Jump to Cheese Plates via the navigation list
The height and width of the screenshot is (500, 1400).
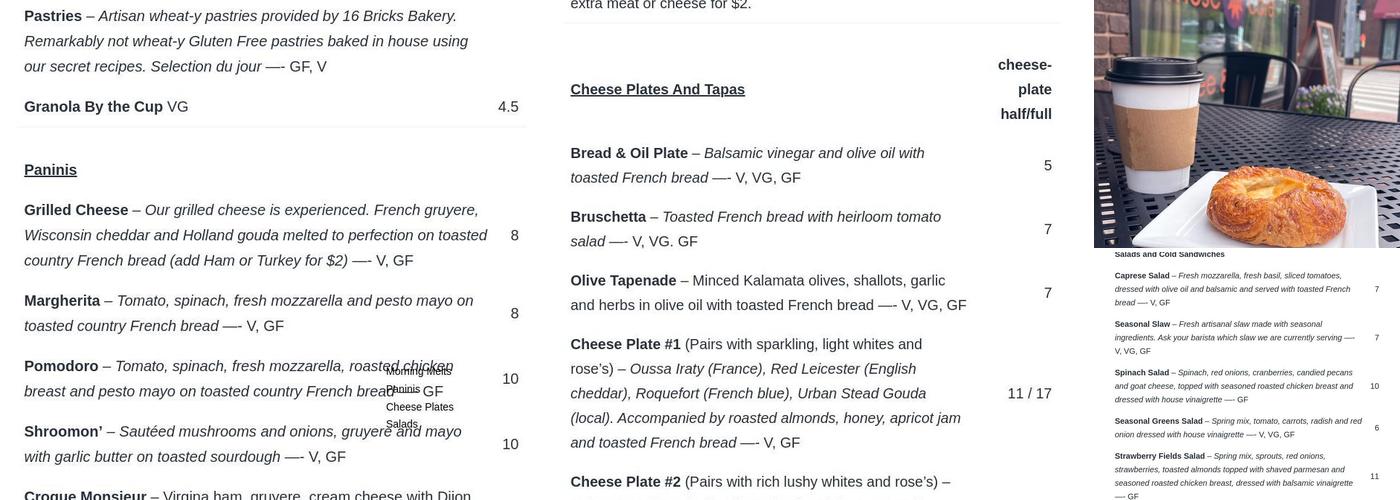419,407
